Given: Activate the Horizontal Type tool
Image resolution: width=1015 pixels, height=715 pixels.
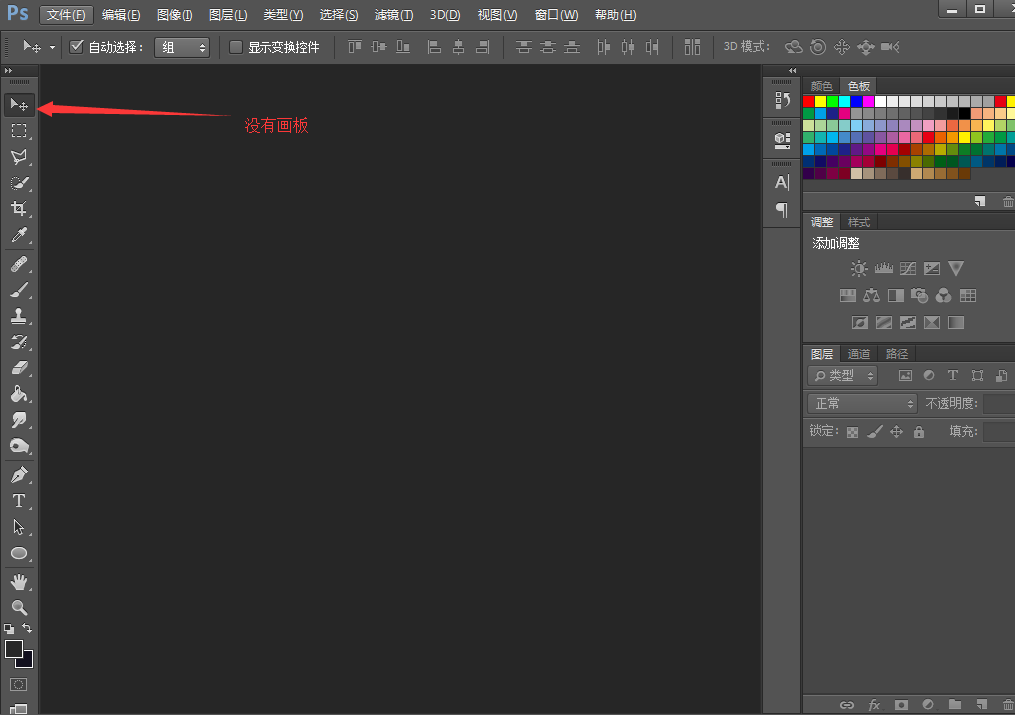Looking at the screenshot, I should click(19, 501).
